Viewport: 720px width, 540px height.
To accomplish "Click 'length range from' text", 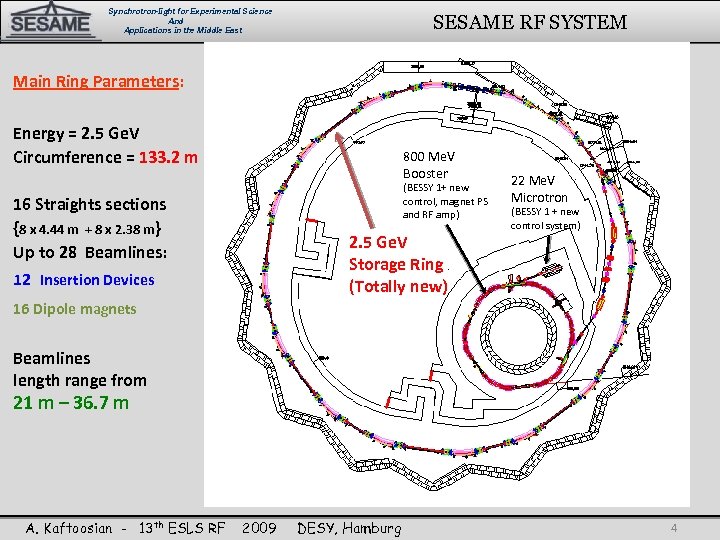I will coord(80,381).
